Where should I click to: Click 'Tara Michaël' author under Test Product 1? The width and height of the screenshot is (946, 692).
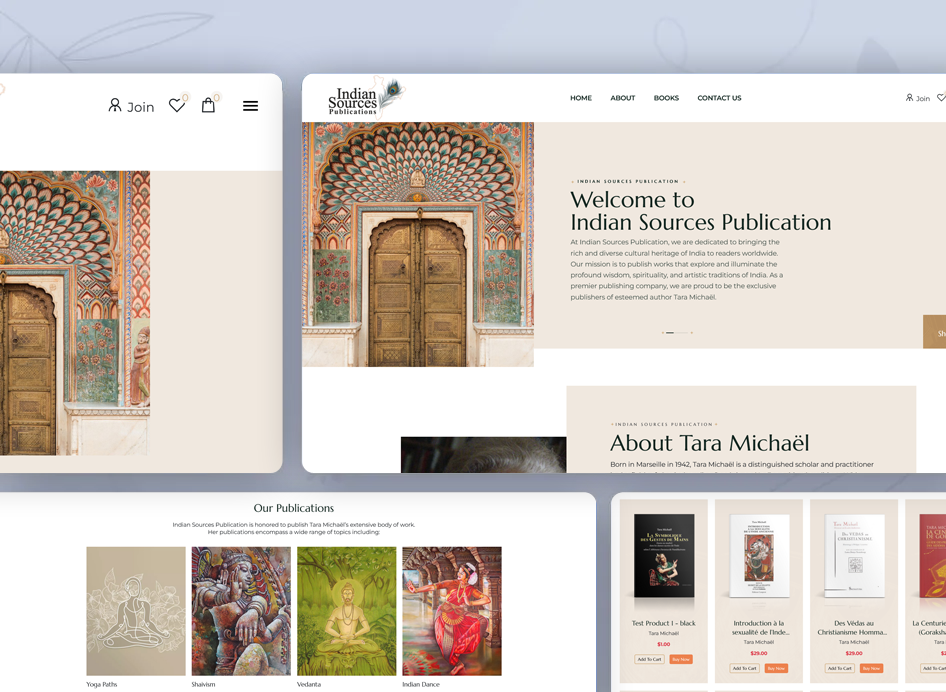point(664,633)
